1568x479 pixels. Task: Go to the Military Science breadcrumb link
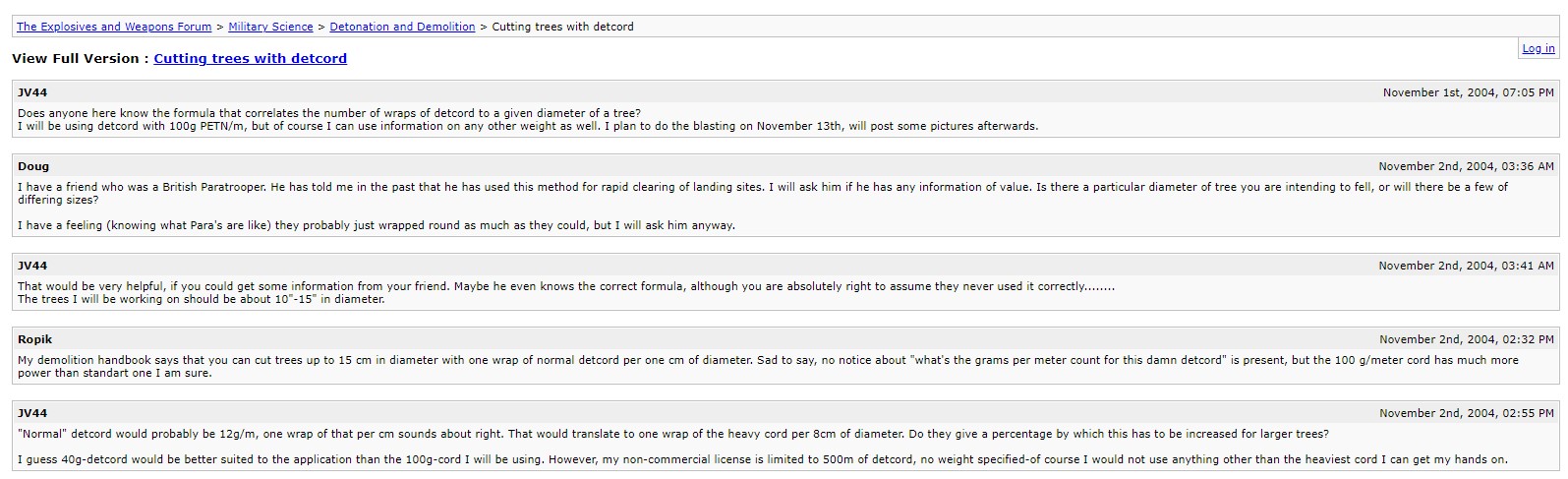tap(270, 28)
